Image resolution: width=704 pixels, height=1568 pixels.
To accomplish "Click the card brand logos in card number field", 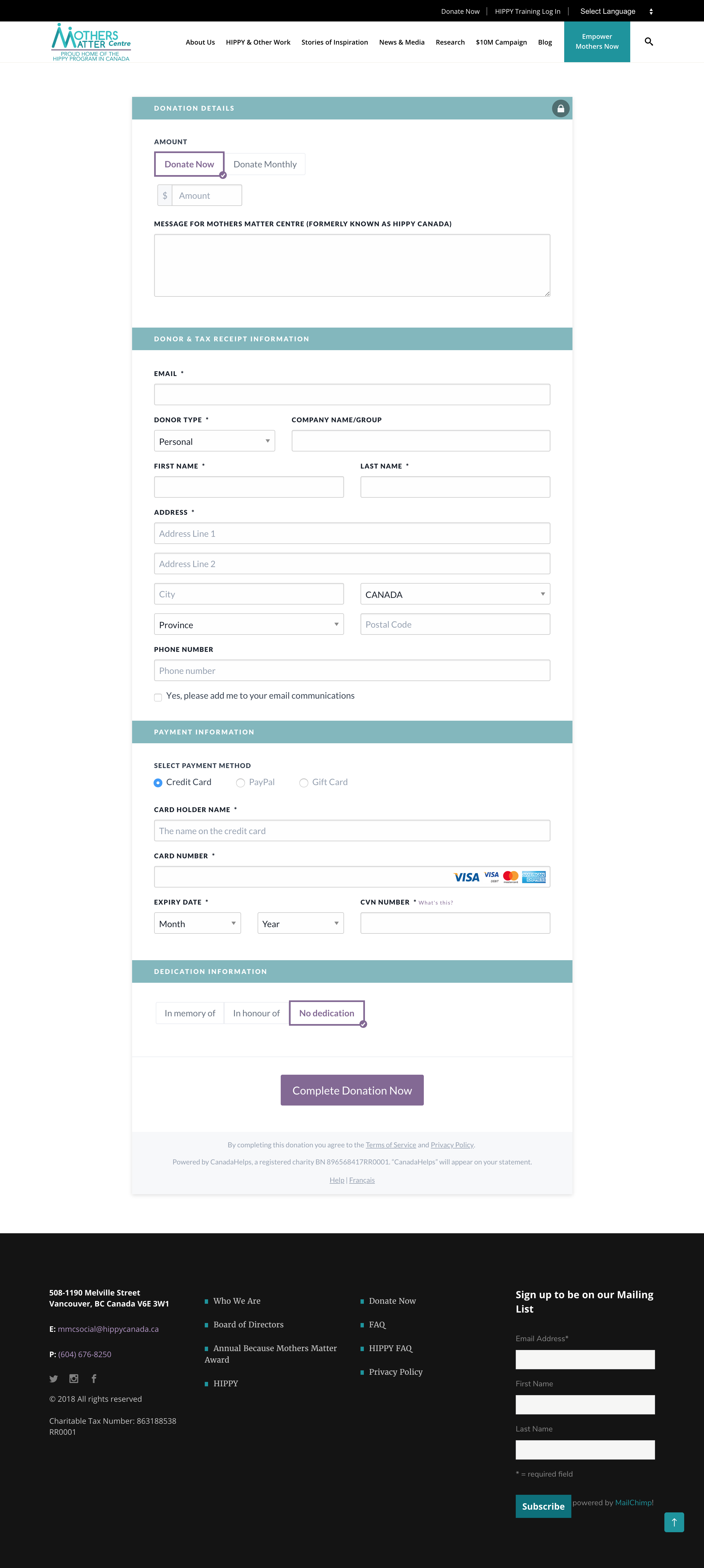I will (500, 876).
